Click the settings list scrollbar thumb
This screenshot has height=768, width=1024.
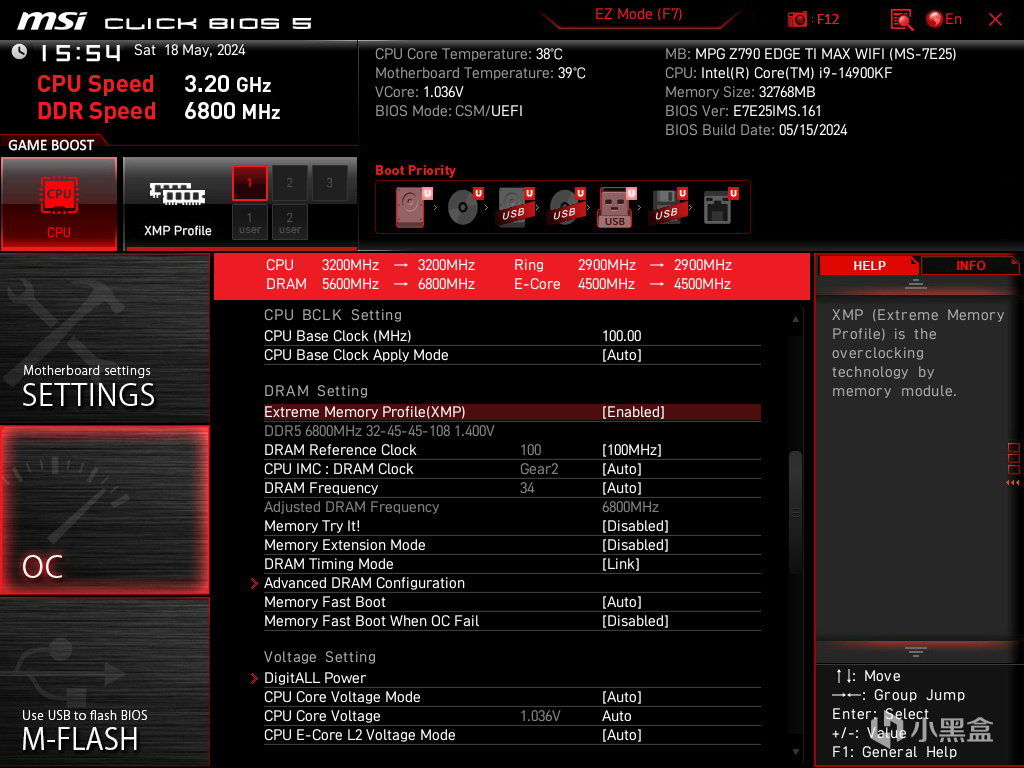coord(795,513)
